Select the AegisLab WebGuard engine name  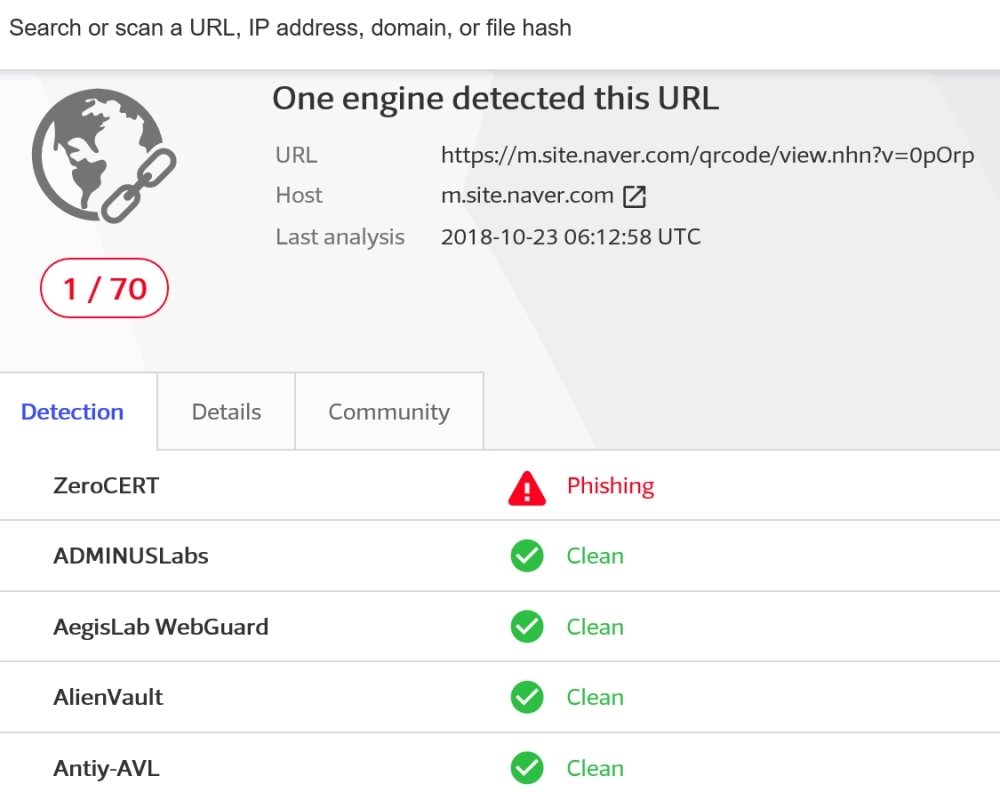point(161,627)
